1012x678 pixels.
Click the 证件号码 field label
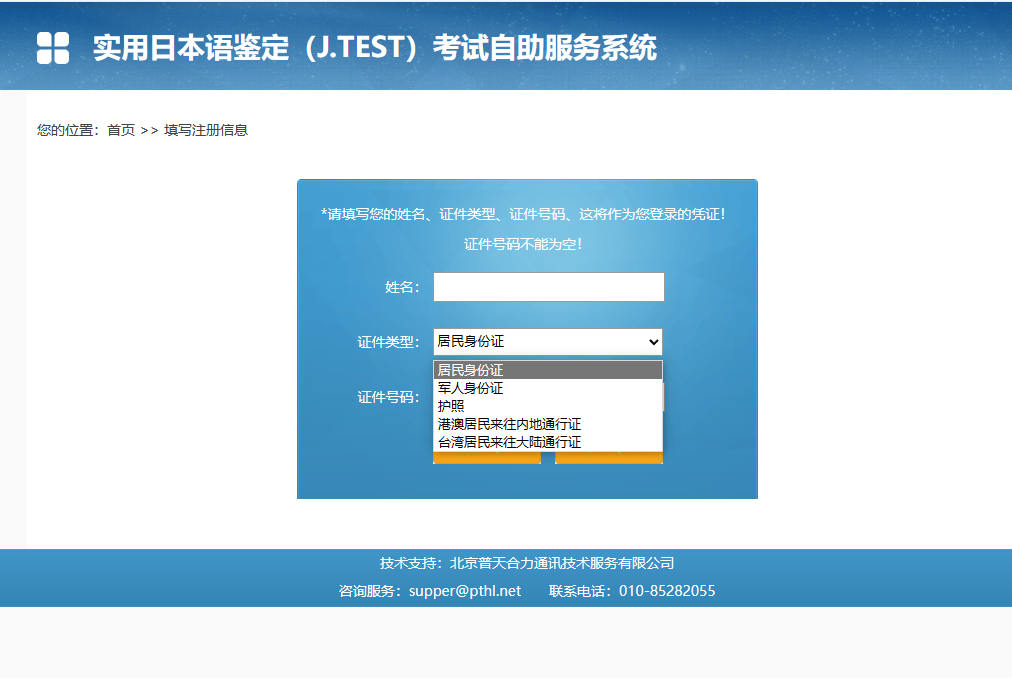point(388,397)
